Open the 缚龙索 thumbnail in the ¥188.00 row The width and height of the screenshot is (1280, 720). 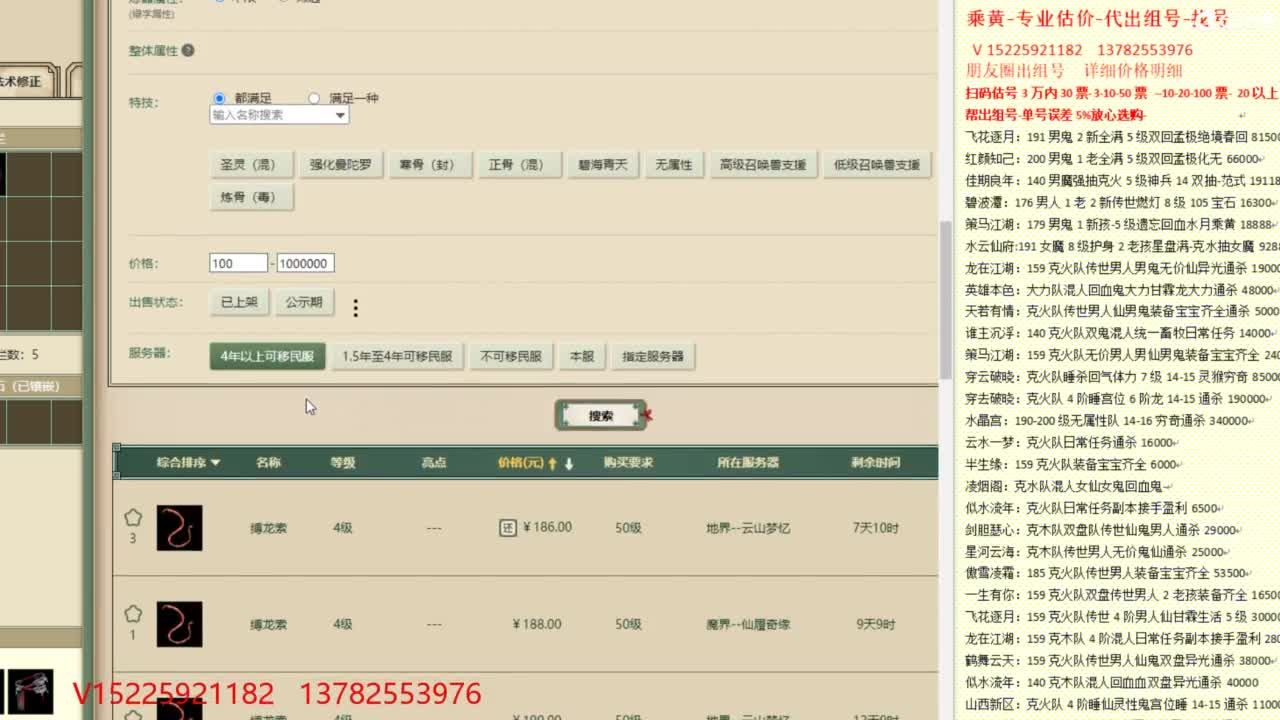180,624
